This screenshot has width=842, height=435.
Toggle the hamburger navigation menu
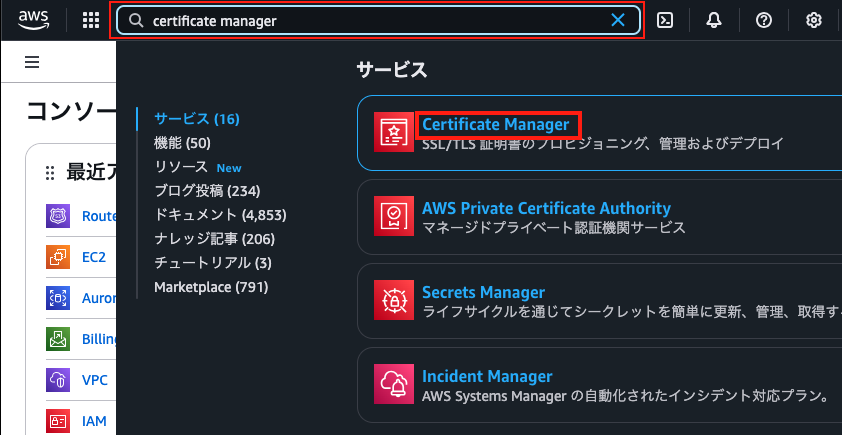pos(32,62)
